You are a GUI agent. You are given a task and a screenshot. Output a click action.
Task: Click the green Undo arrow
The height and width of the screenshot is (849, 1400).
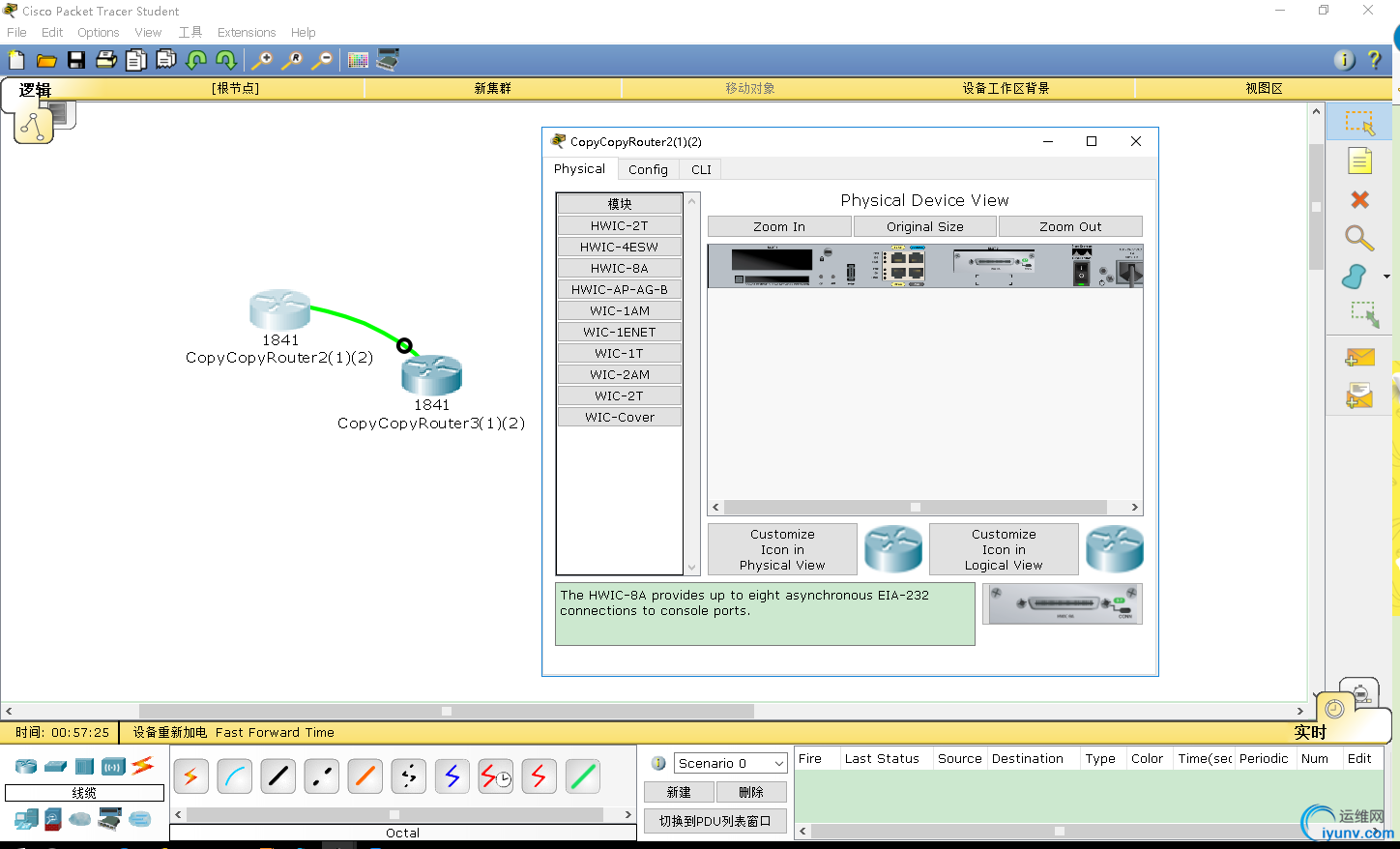196,60
